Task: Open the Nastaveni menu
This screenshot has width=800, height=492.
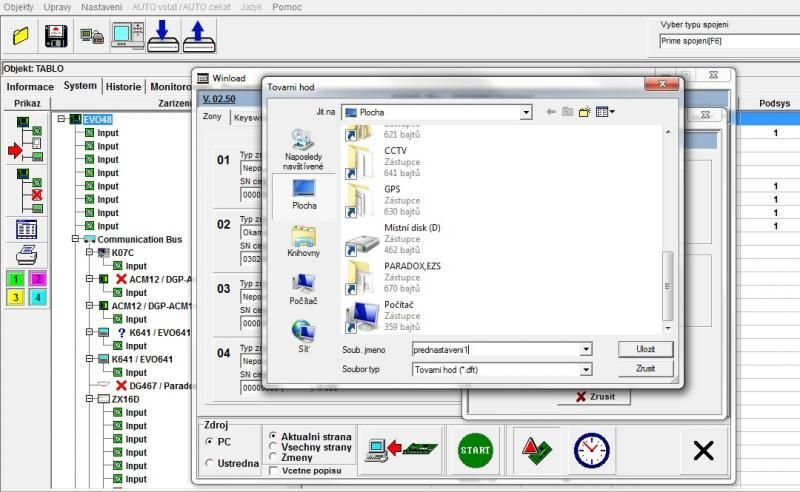Action: pyautogui.click(x=102, y=7)
